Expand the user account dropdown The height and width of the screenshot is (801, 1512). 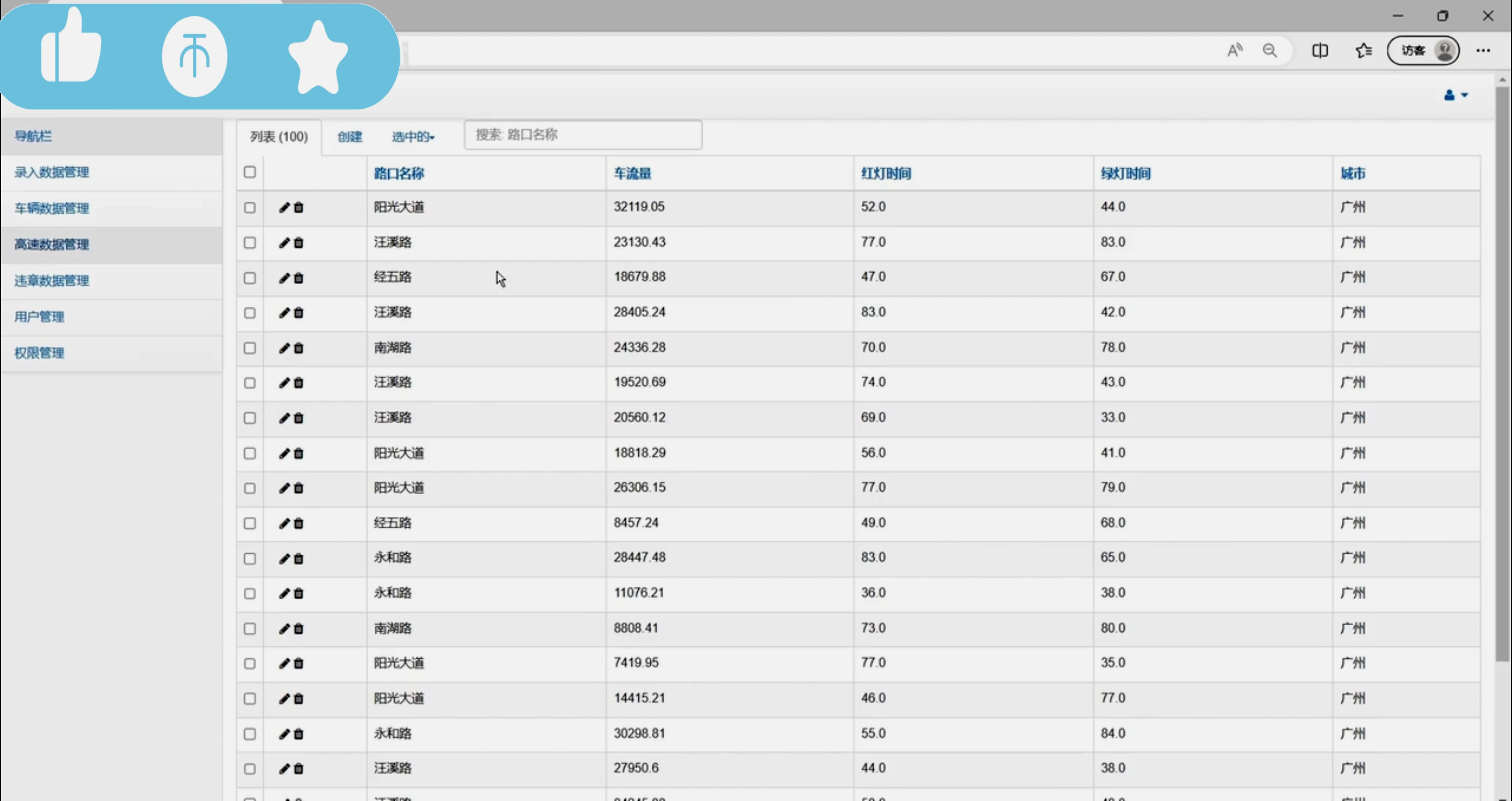1455,95
